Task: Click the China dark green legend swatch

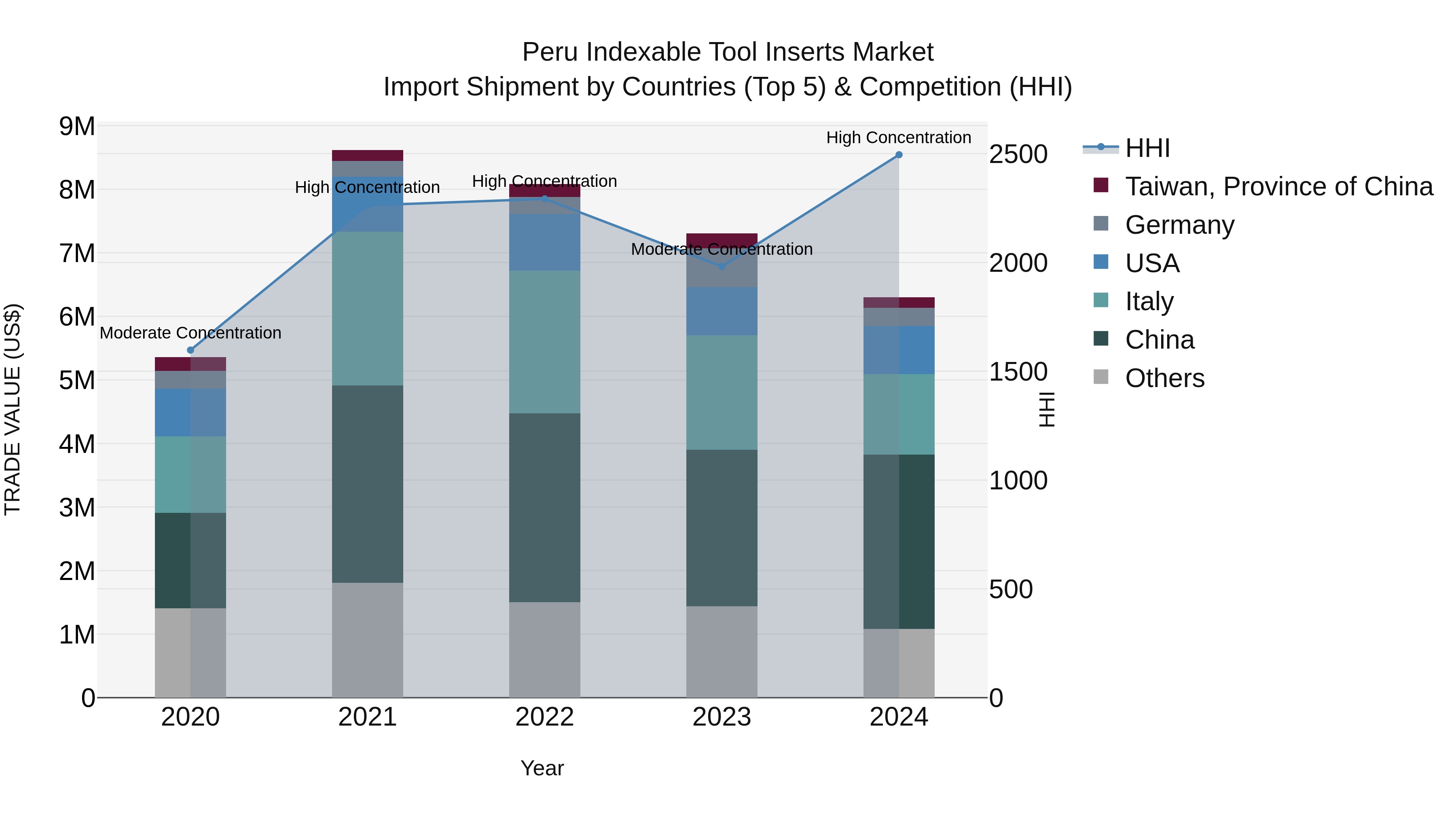Action: 1100,339
